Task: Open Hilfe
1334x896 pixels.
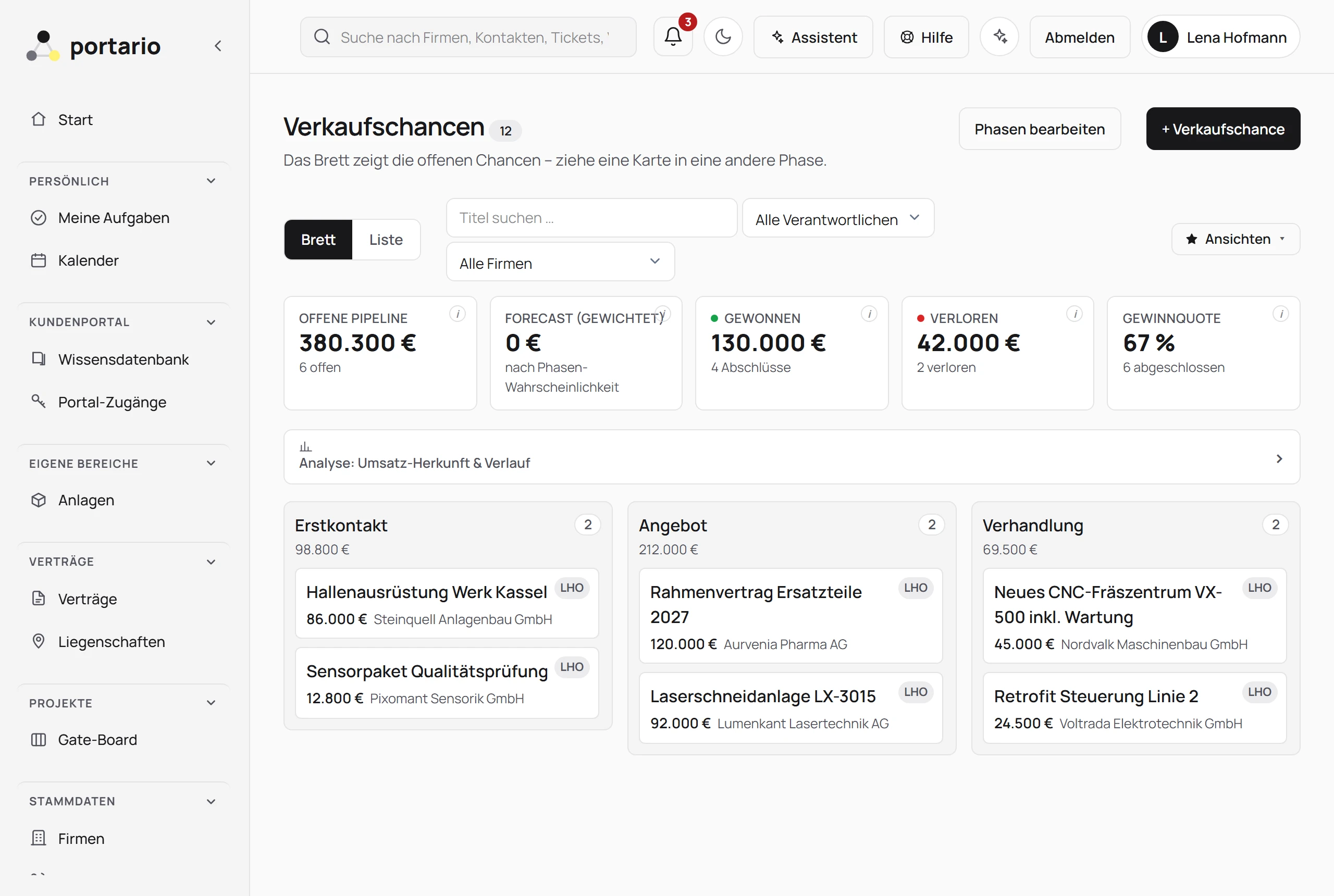Action: (926, 37)
